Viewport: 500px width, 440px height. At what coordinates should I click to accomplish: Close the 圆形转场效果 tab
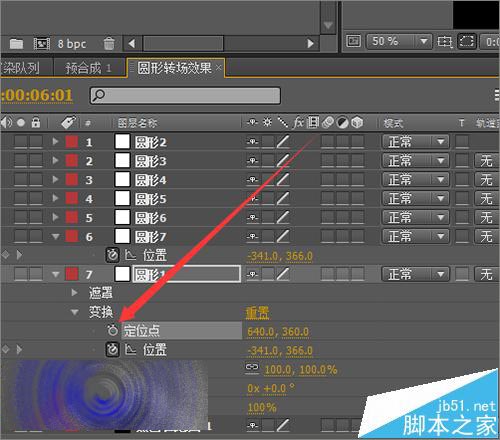coord(218,68)
